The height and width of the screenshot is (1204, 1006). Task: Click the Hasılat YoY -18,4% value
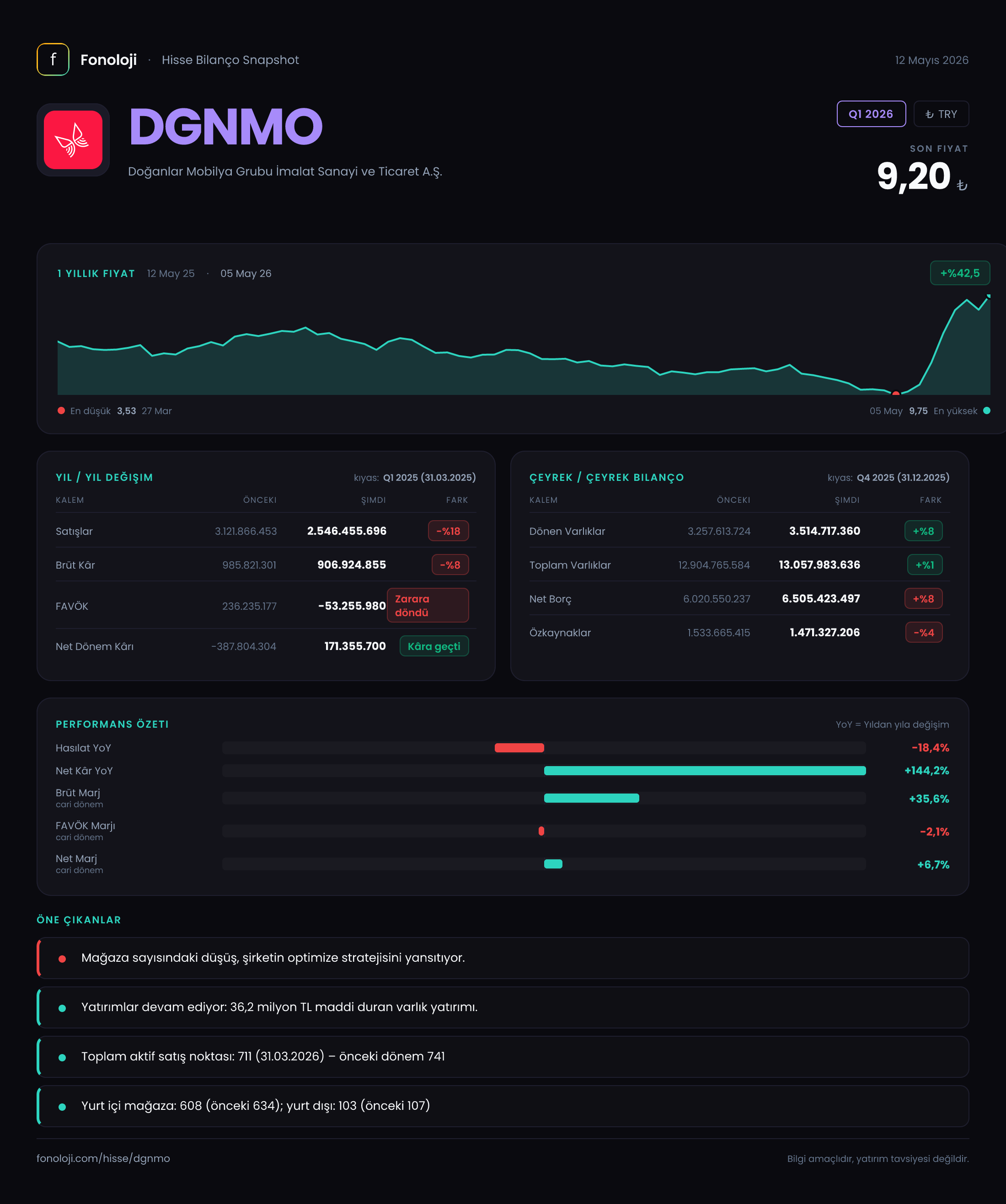930,748
